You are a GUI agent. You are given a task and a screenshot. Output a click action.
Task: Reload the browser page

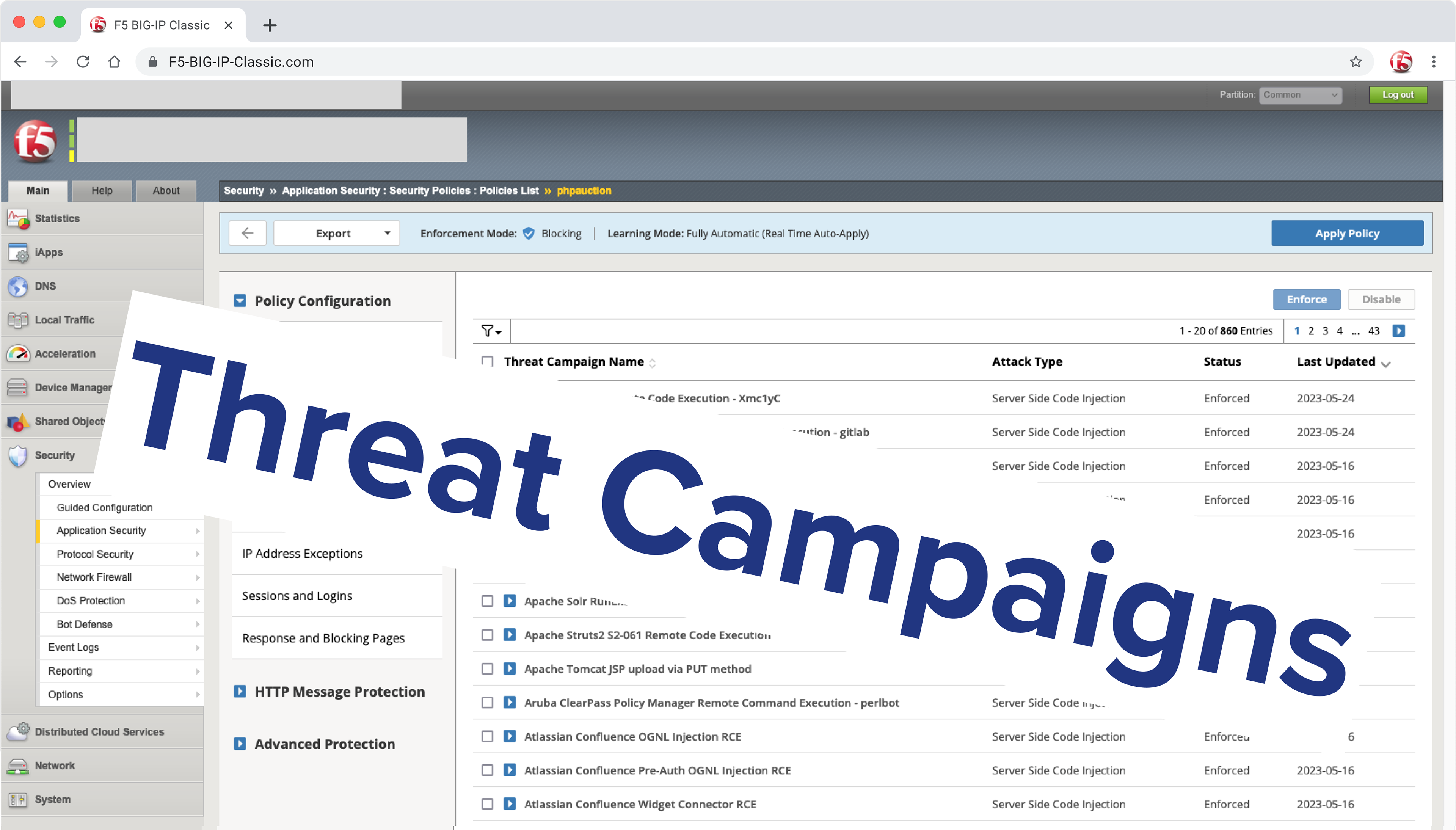(83, 61)
